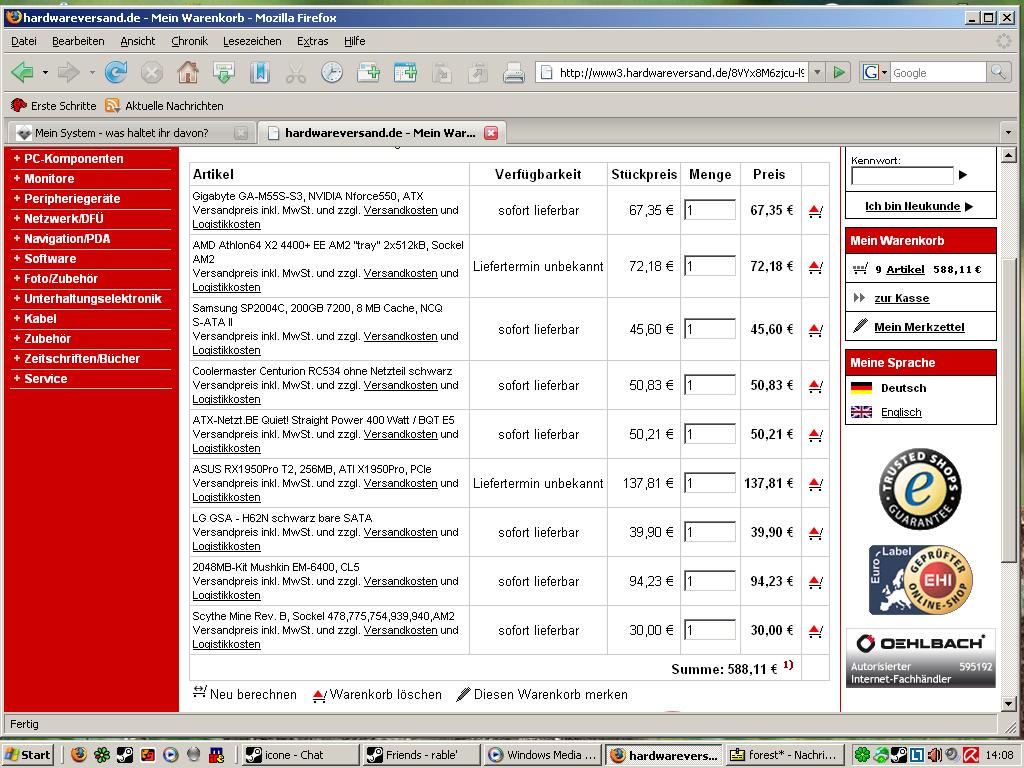Open the Back button history dropdown
1024x768 pixels.
(45, 72)
